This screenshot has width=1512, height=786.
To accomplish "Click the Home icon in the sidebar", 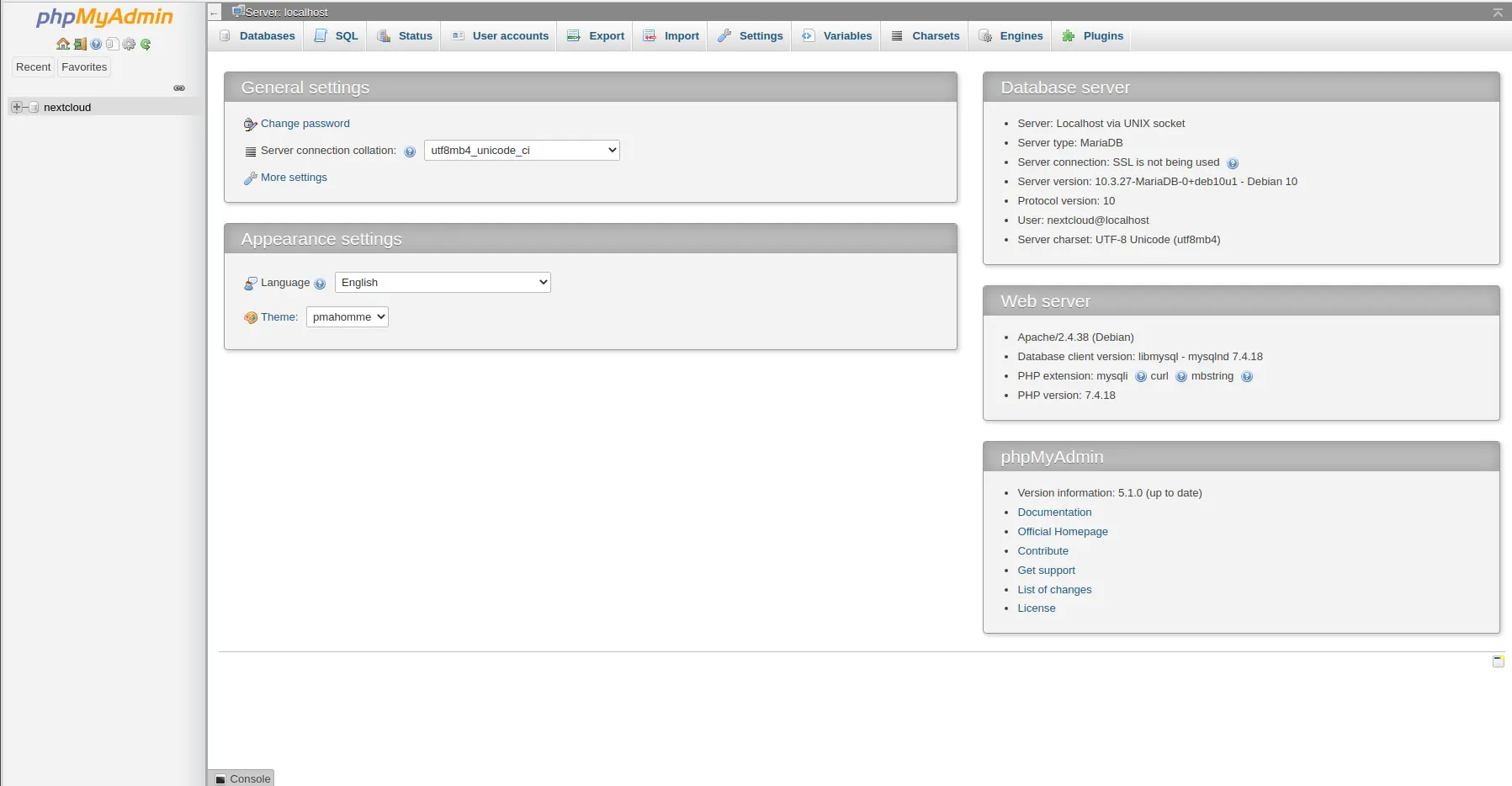I will pos(63,44).
